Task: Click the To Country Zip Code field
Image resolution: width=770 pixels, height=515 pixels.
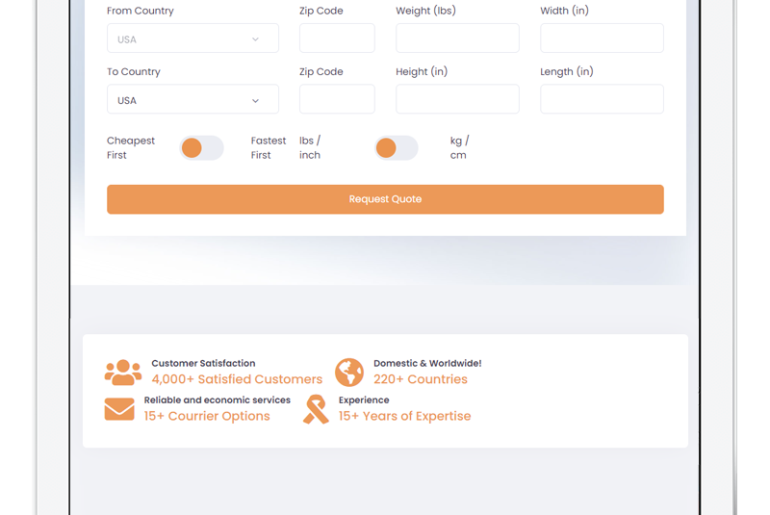Action: click(x=336, y=100)
